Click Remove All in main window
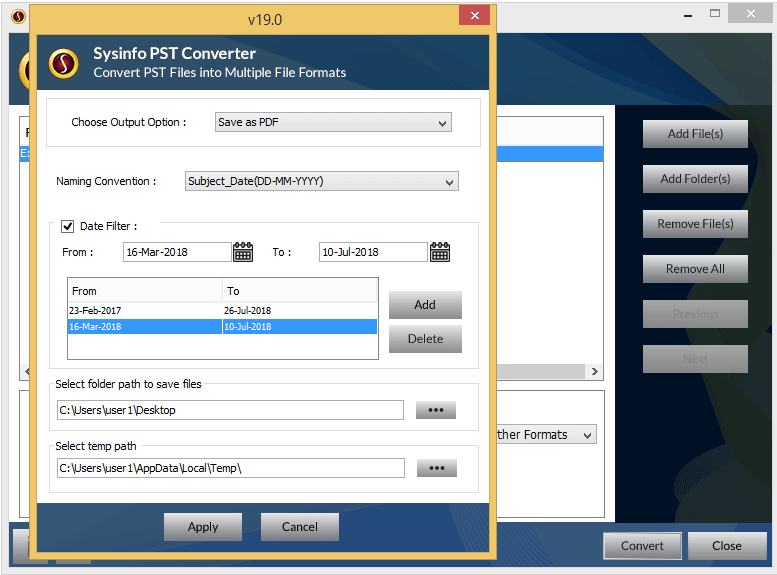This screenshot has width=777, height=575. [x=695, y=269]
